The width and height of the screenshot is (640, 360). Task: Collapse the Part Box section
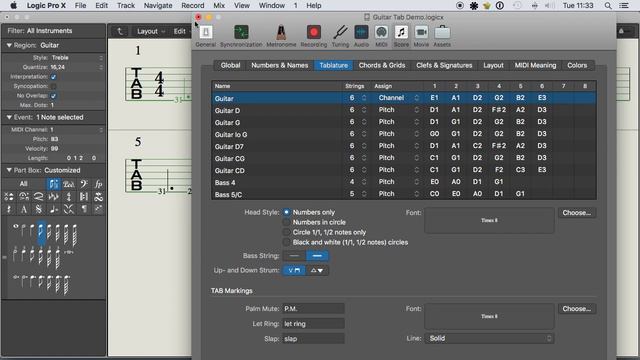pos(9,170)
